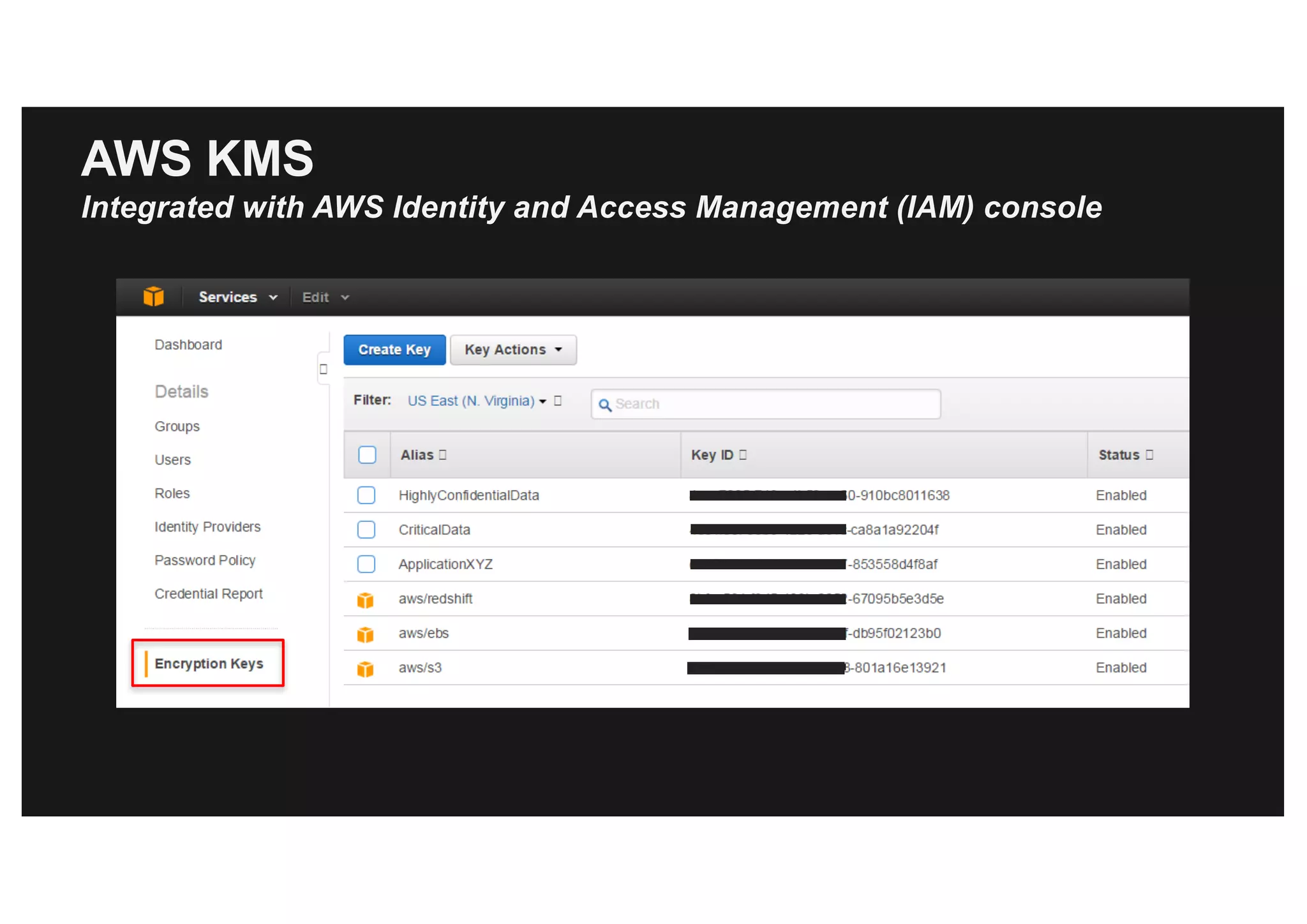Collapse the sidebar using the panel handle
The height and width of the screenshot is (924, 1307).
[x=324, y=369]
